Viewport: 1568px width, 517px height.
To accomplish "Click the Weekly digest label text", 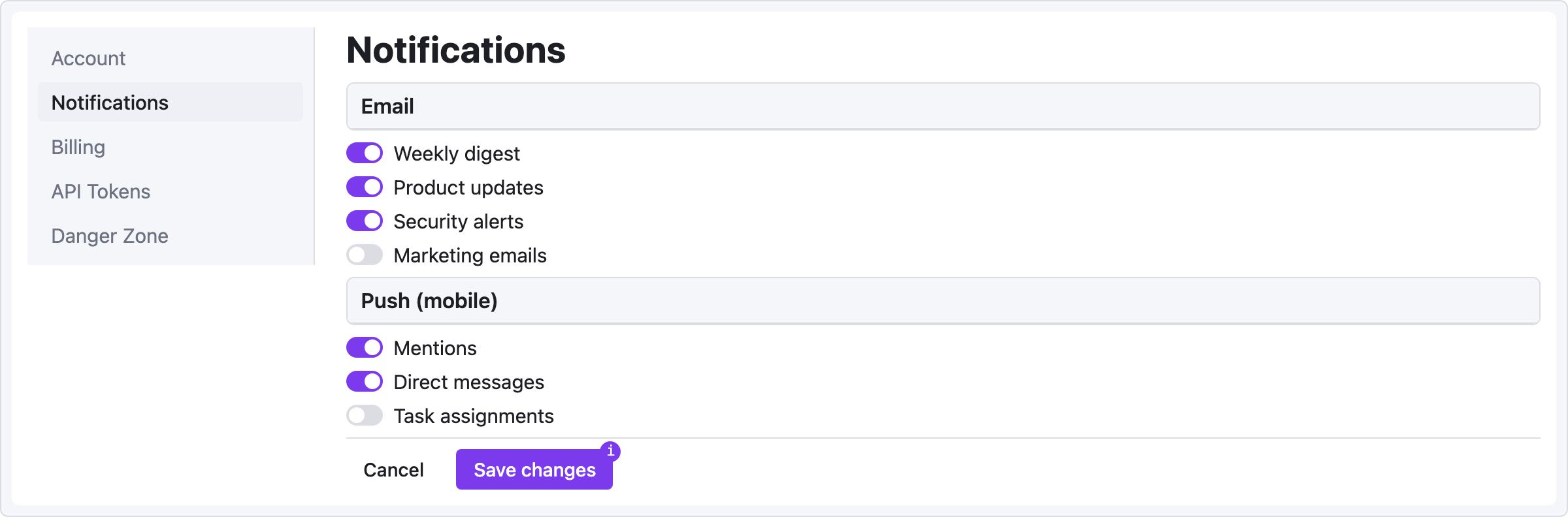I will coord(457,154).
